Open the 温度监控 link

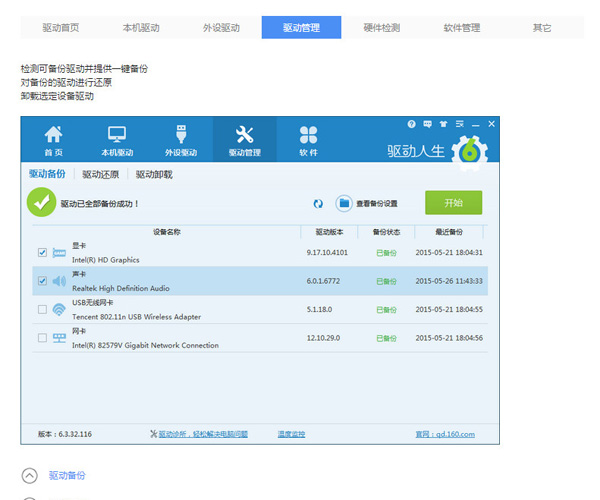291,434
